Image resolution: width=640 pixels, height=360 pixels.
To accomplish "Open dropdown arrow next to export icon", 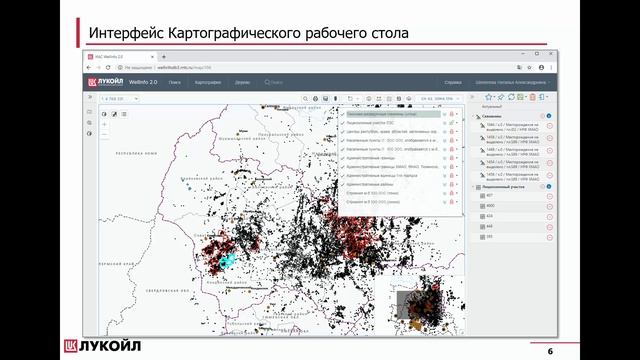I will pos(547,97).
